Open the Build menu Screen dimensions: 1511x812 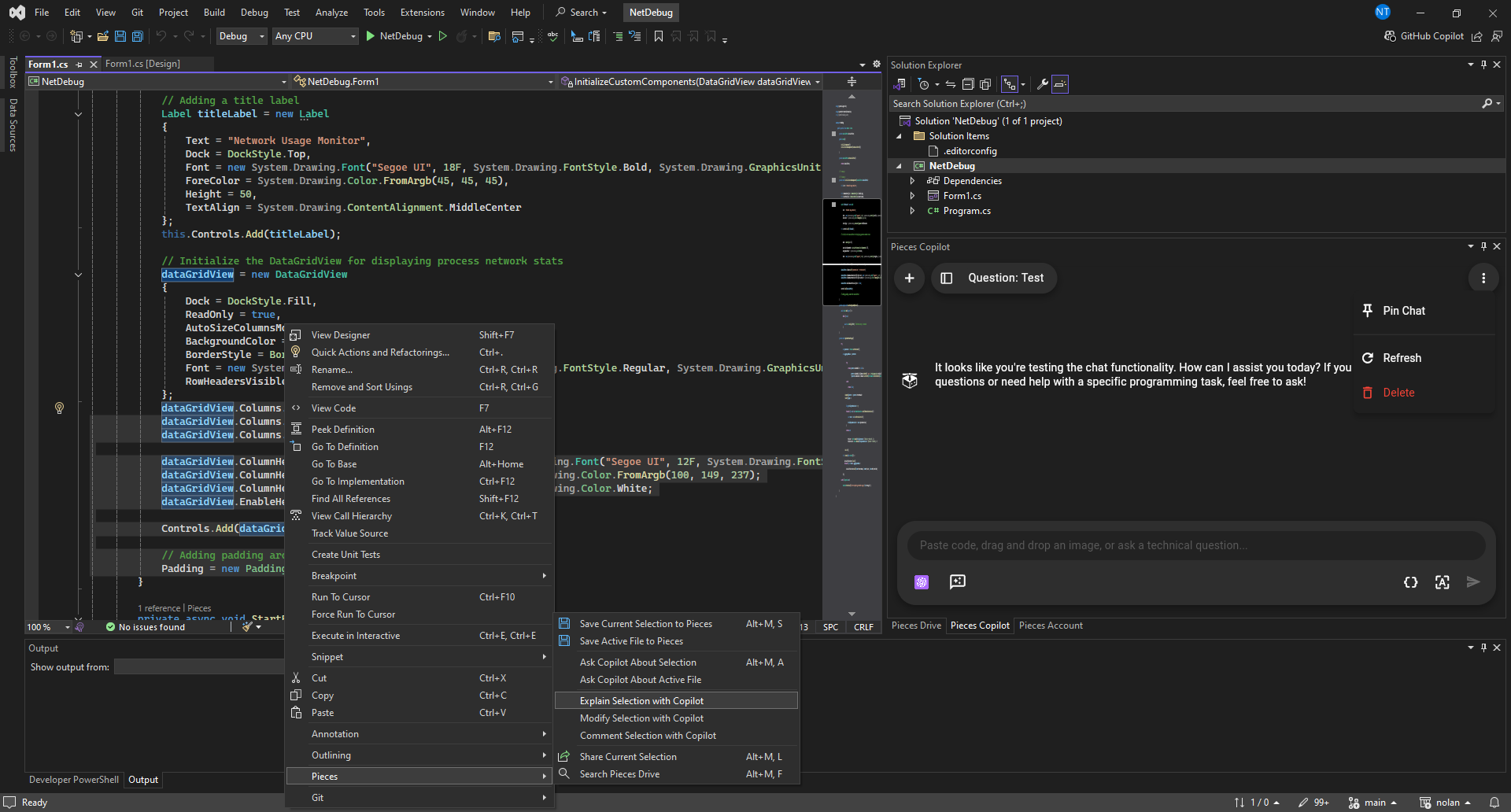click(214, 13)
